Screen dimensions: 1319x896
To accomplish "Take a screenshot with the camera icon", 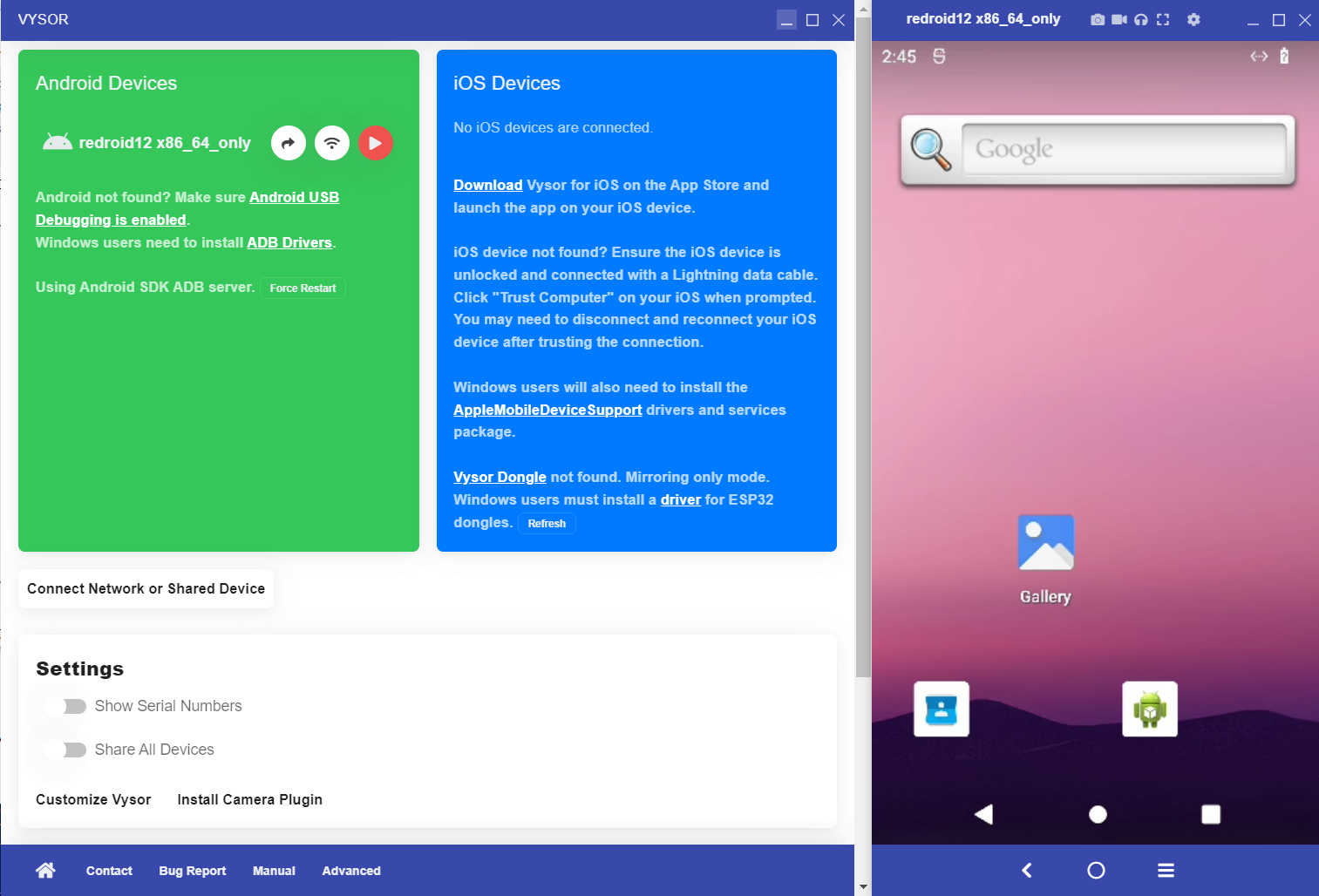I will pyautogui.click(x=1097, y=19).
